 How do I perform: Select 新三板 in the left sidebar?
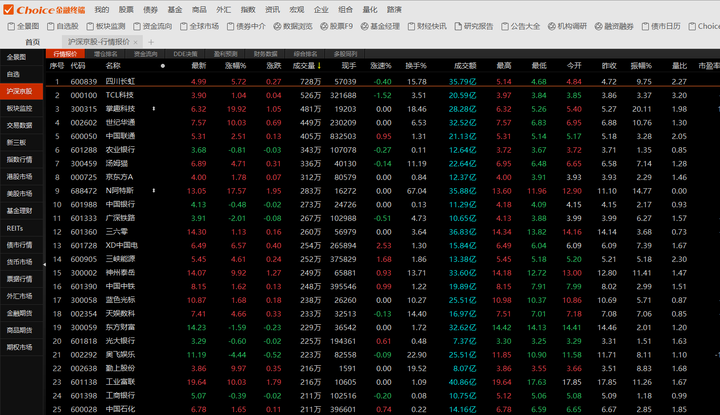22,143
